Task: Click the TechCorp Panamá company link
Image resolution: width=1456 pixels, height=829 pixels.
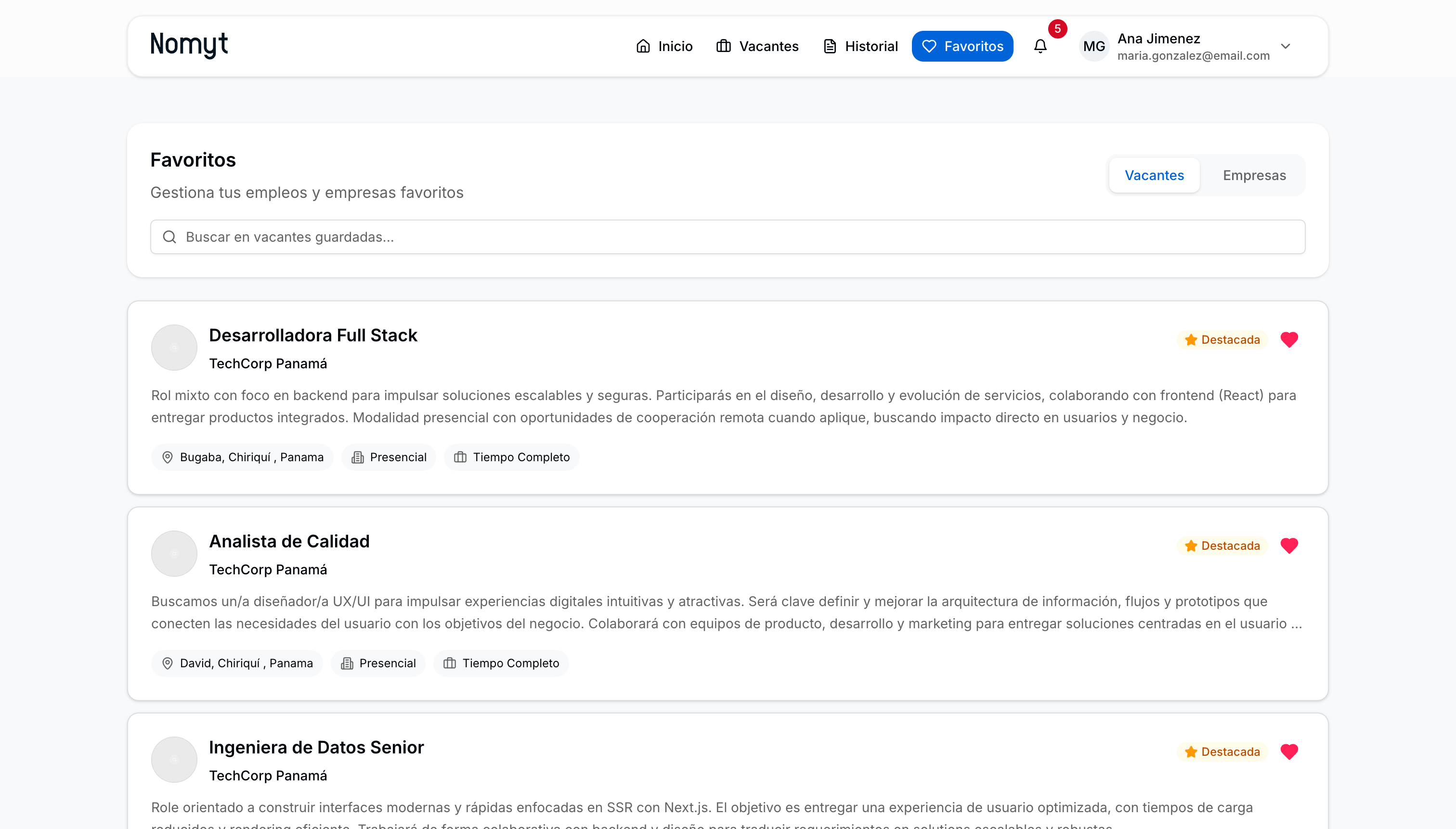Action: click(268, 363)
